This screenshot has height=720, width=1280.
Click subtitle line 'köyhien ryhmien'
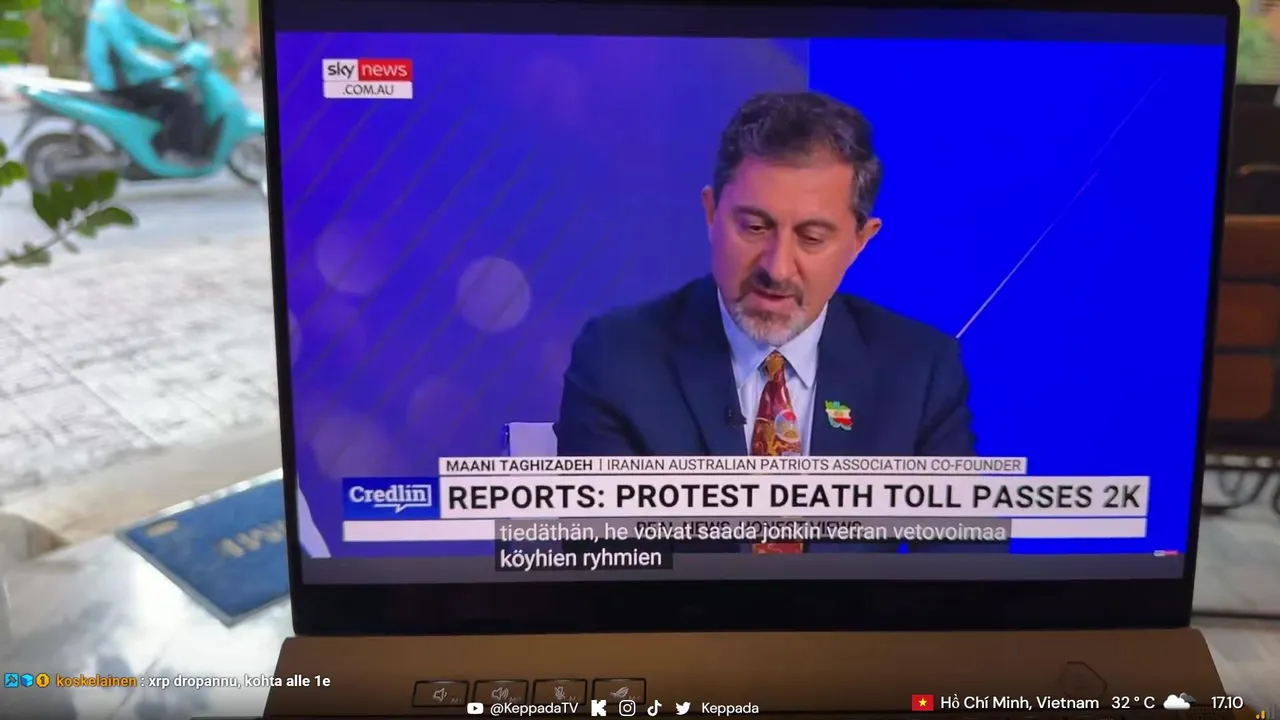581,558
